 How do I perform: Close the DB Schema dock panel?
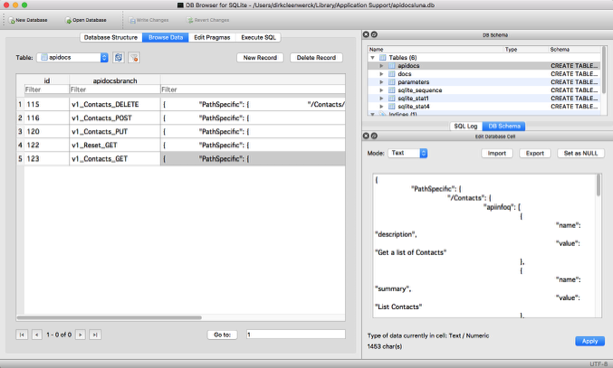[x=366, y=34]
